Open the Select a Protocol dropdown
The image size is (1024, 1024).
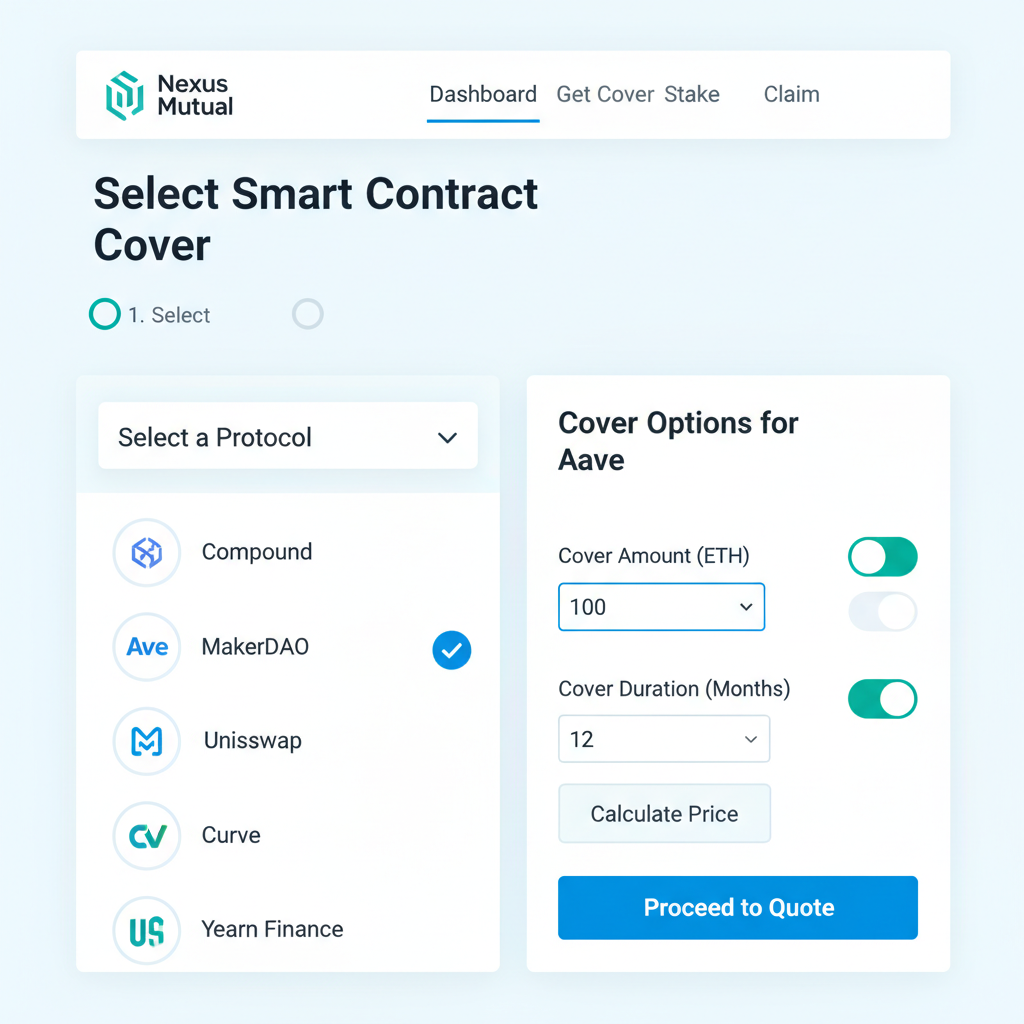point(287,436)
